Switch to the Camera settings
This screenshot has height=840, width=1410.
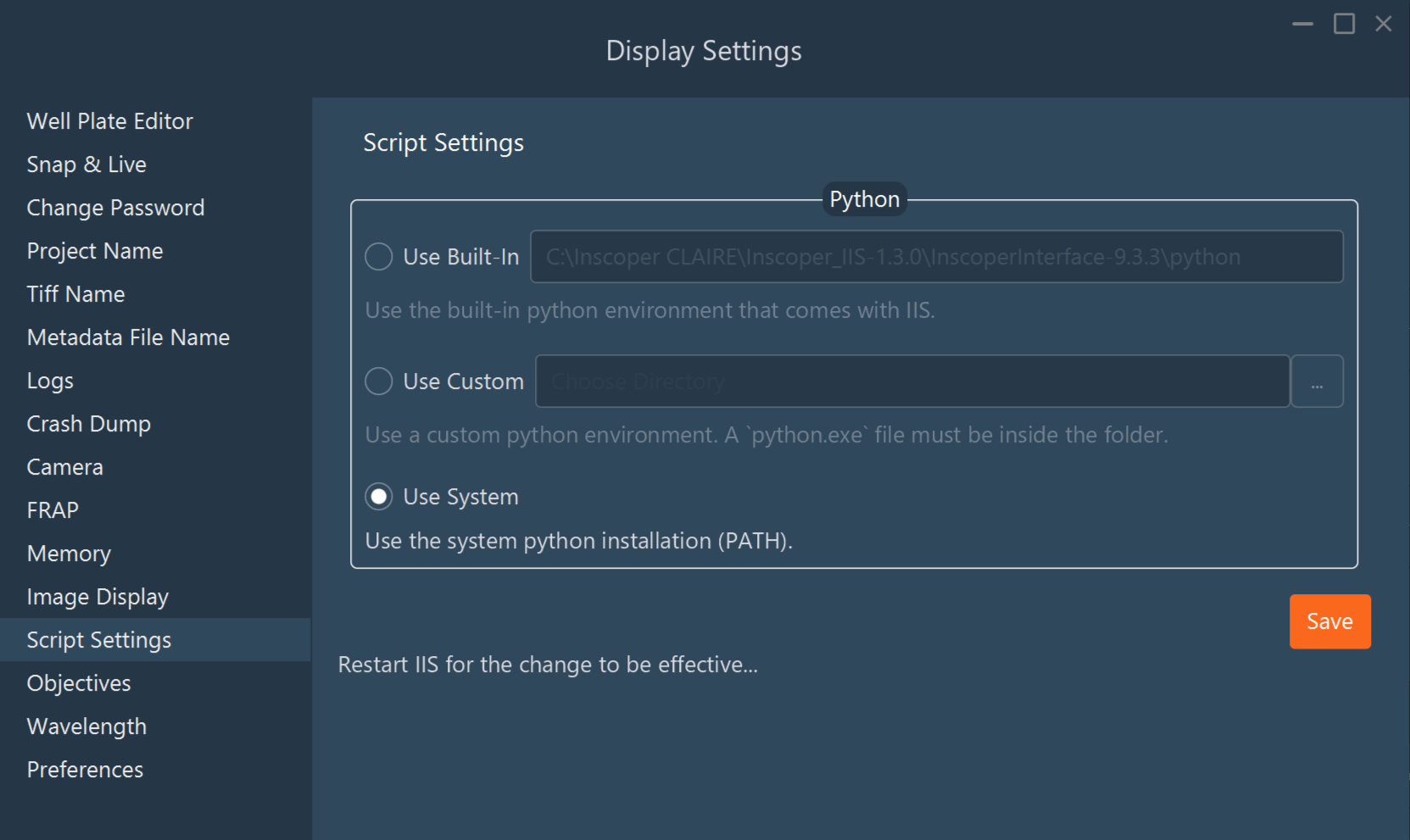click(64, 466)
